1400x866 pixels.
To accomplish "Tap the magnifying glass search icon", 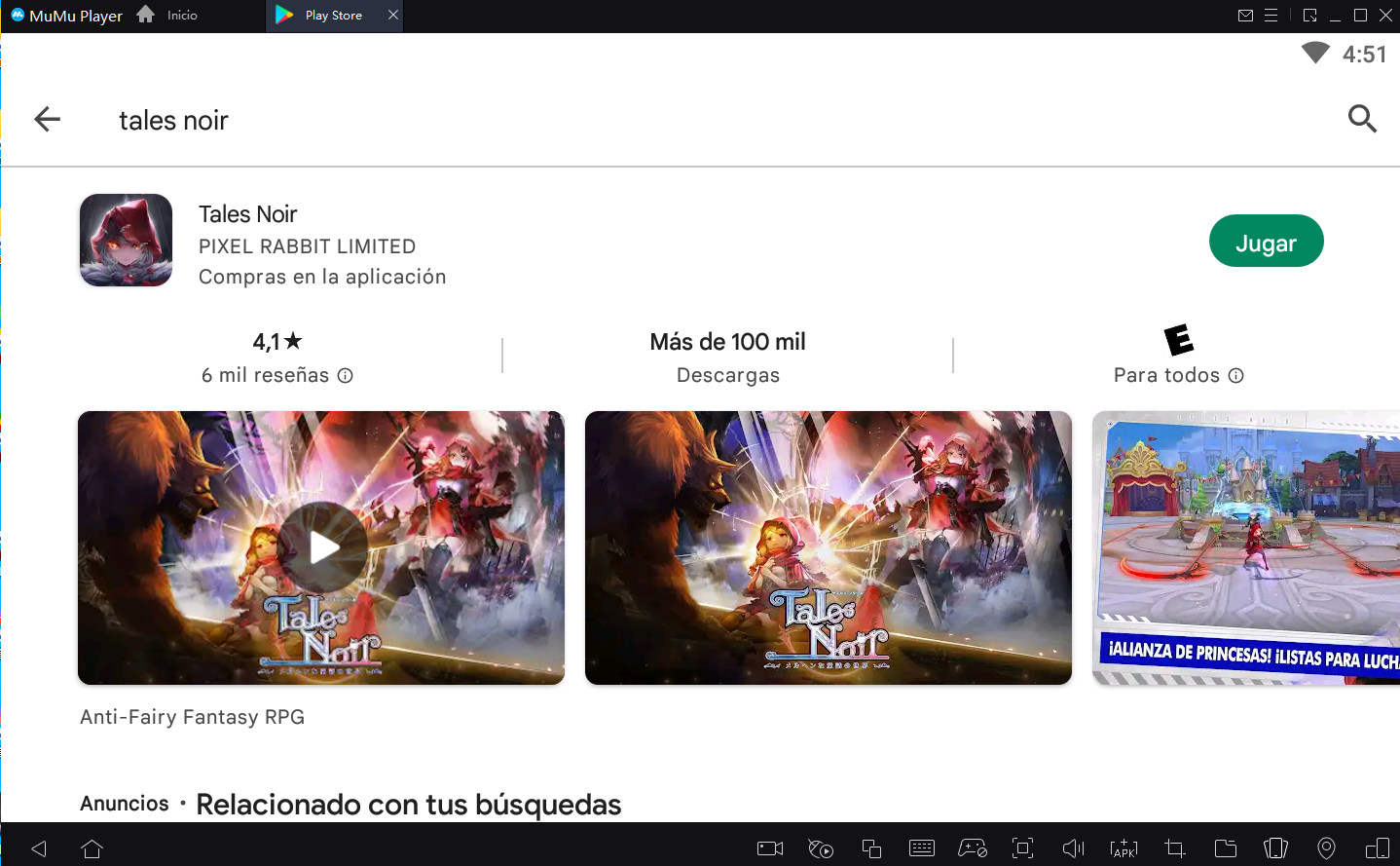I will [1362, 119].
